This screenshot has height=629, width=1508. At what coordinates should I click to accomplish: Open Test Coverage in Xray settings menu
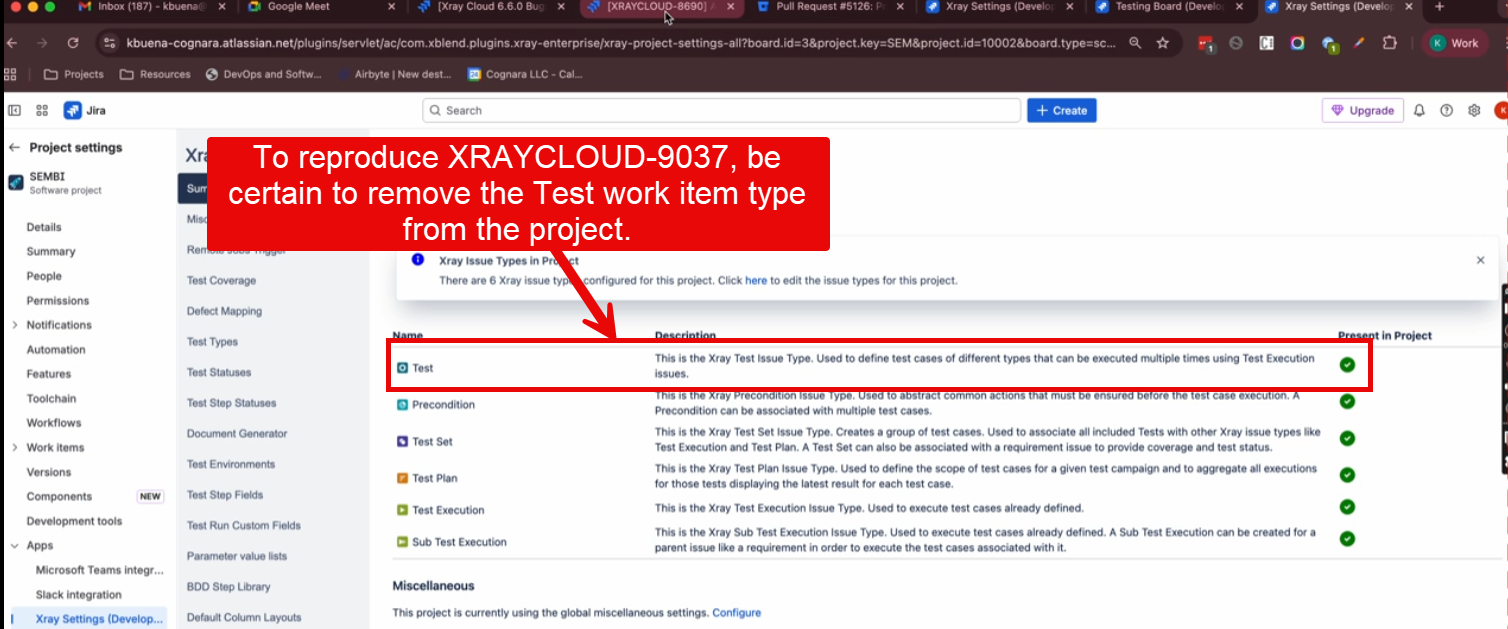tap(221, 281)
